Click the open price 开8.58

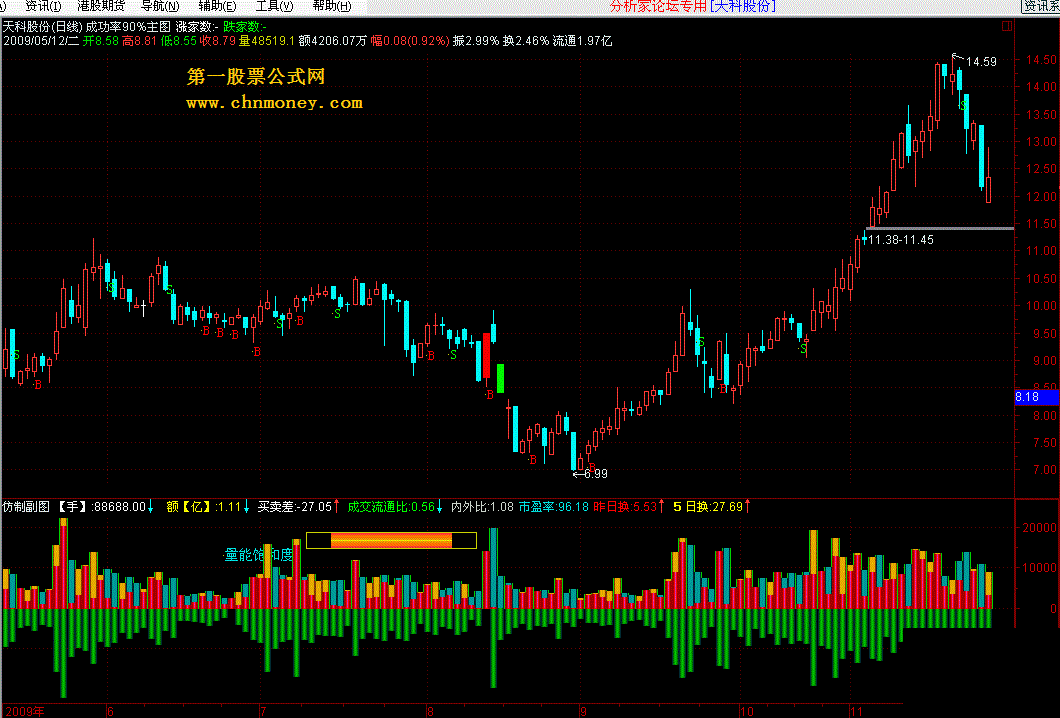(101, 41)
